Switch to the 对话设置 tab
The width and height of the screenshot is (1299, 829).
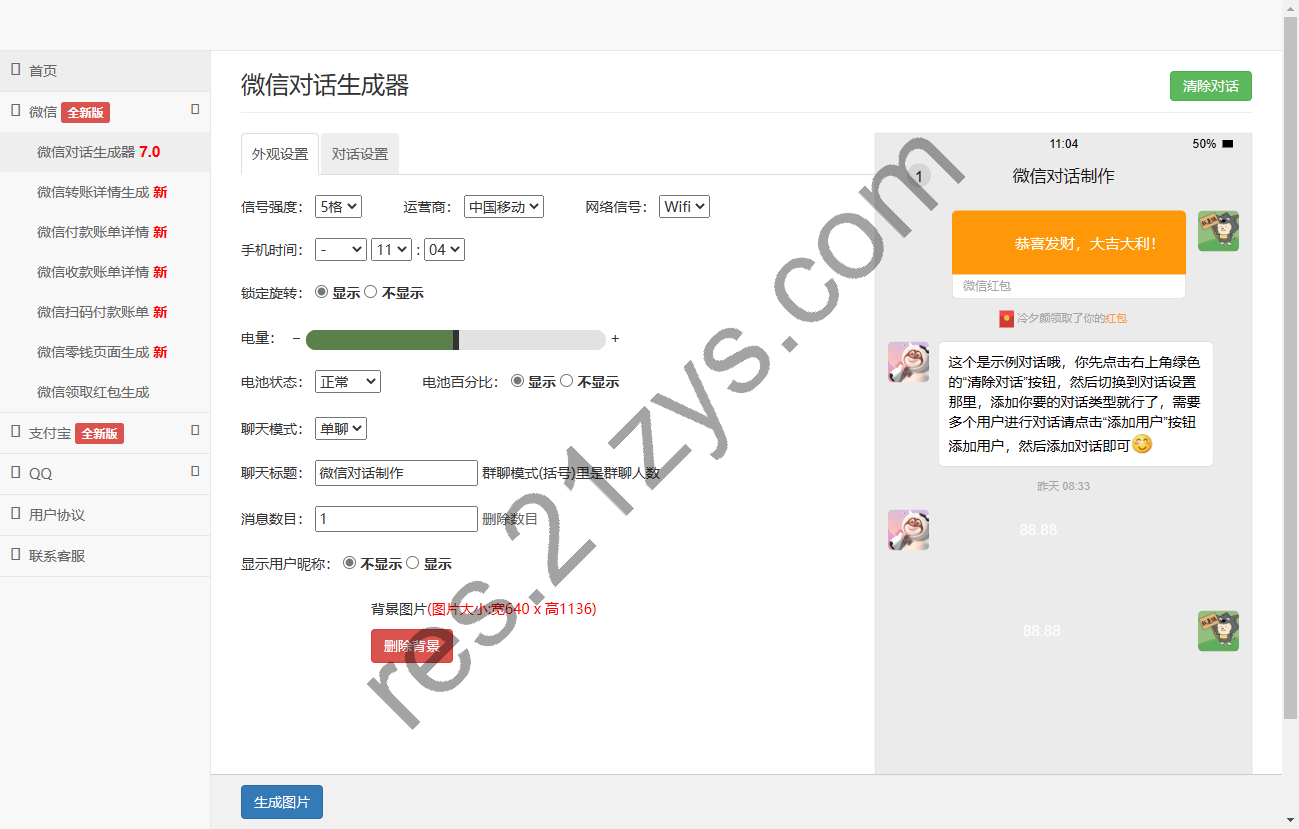pos(360,154)
